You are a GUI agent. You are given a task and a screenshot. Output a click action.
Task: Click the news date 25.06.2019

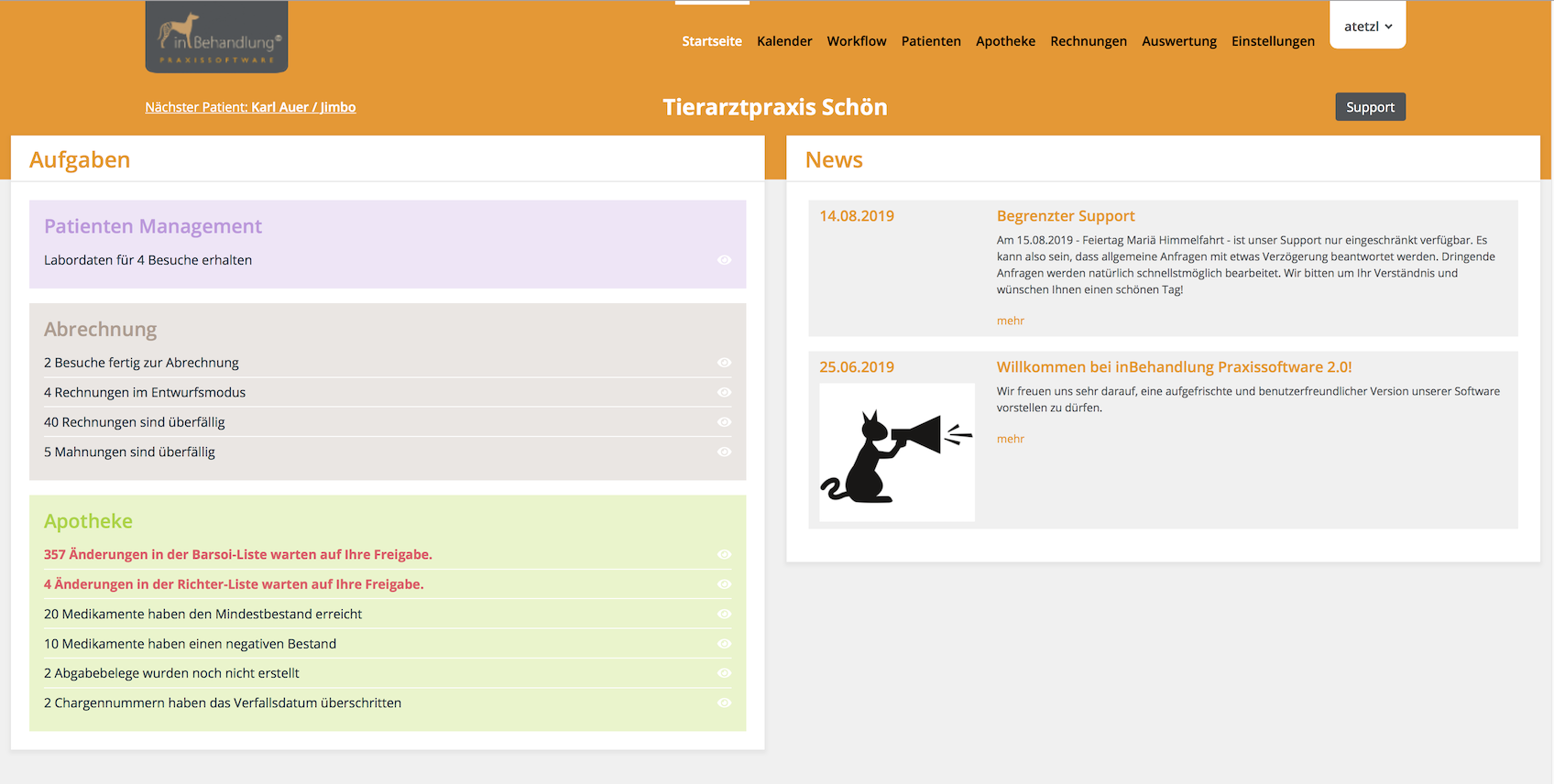point(857,367)
